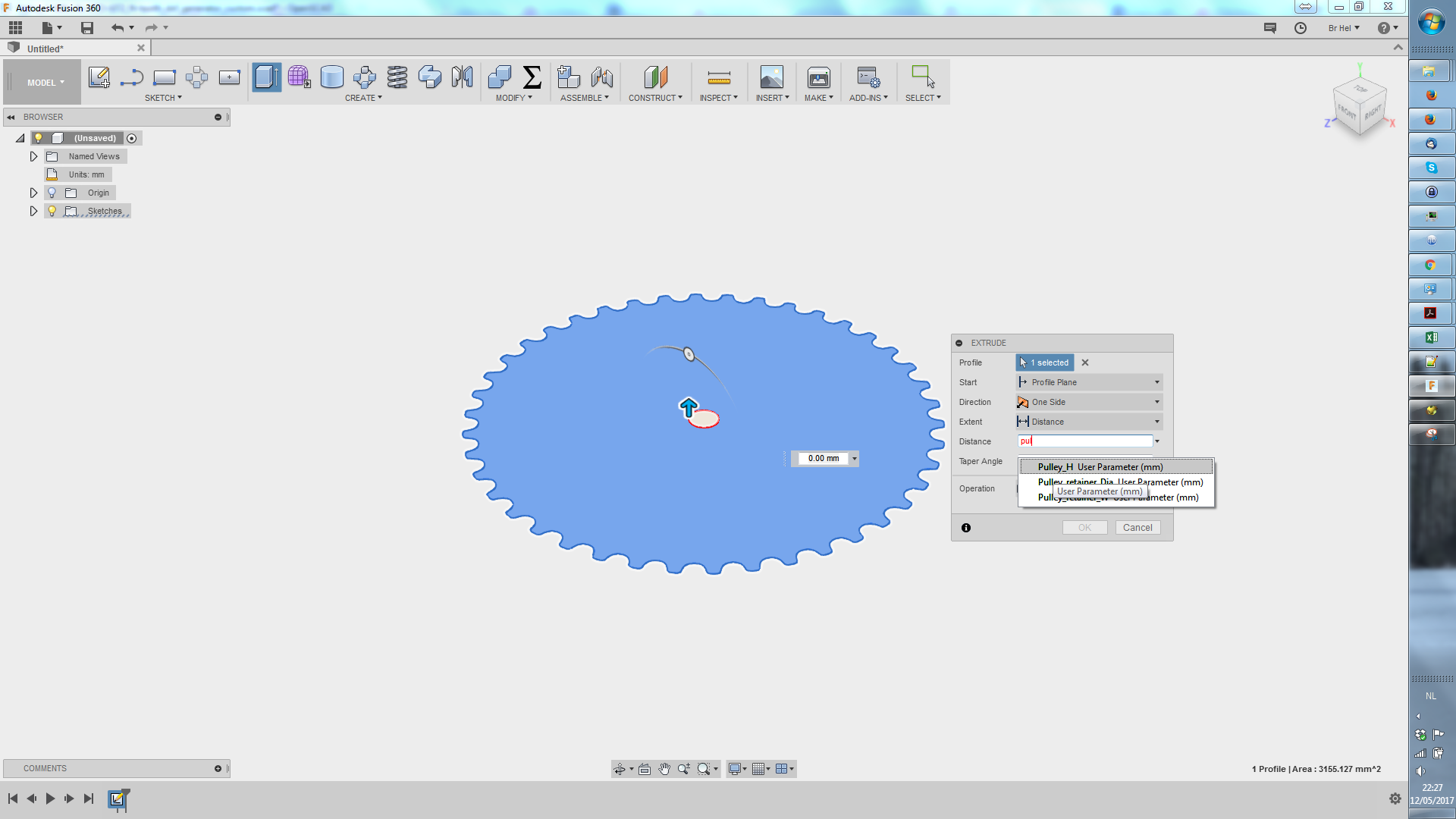Image resolution: width=1456 pixels, height=819 pixels.
Task: Expand the Named Views tree node
Action: pos(33,157)
